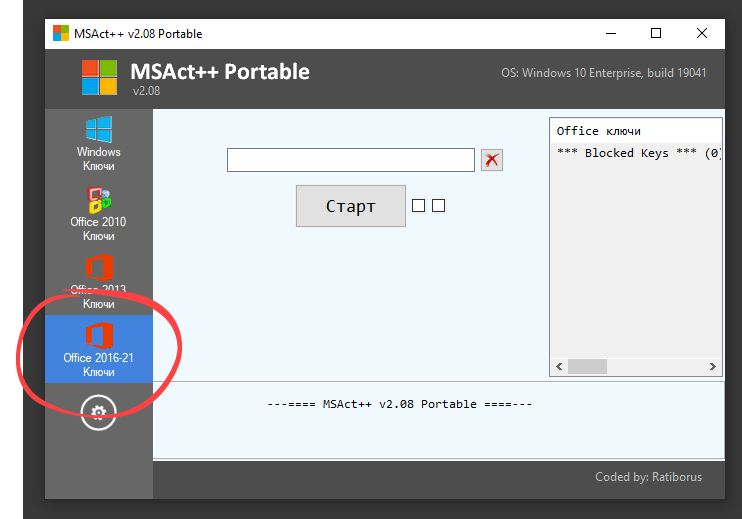Click the log output area
Screen dimensions: 742x519
point(436,430)
